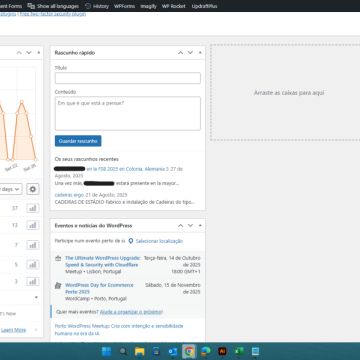Click the Guardar rascunho button
This screenshot has height=360, width=360.
click(78, 141)
